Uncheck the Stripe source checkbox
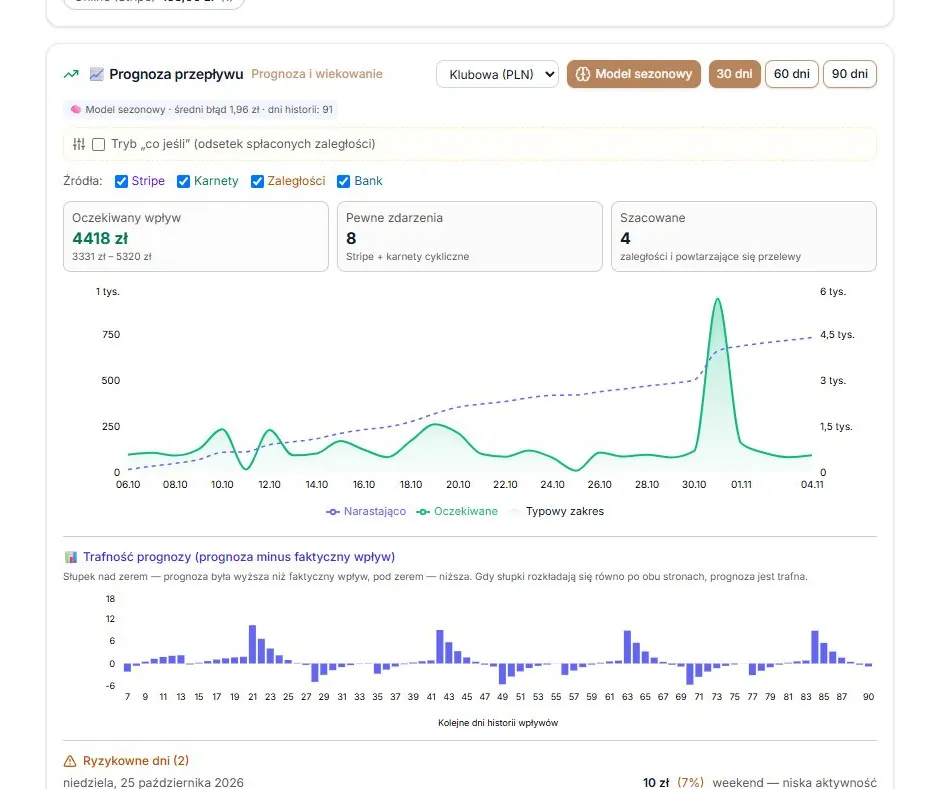 [x=121, y=182]
